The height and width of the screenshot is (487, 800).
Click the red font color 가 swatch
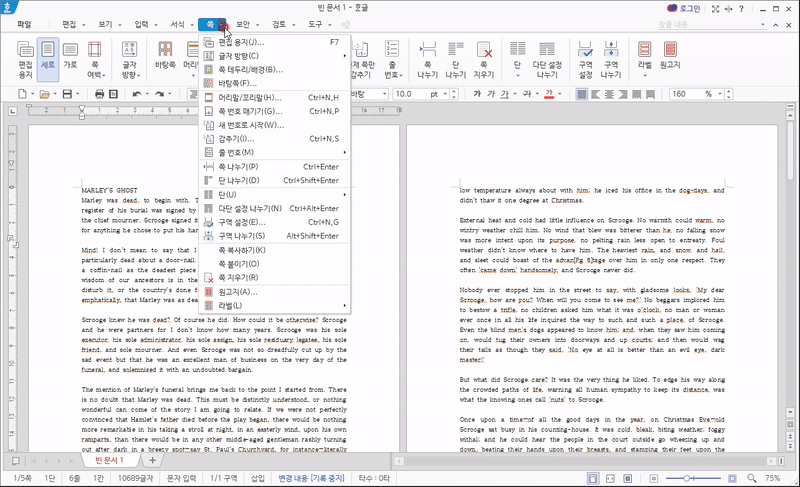(549, 94)
